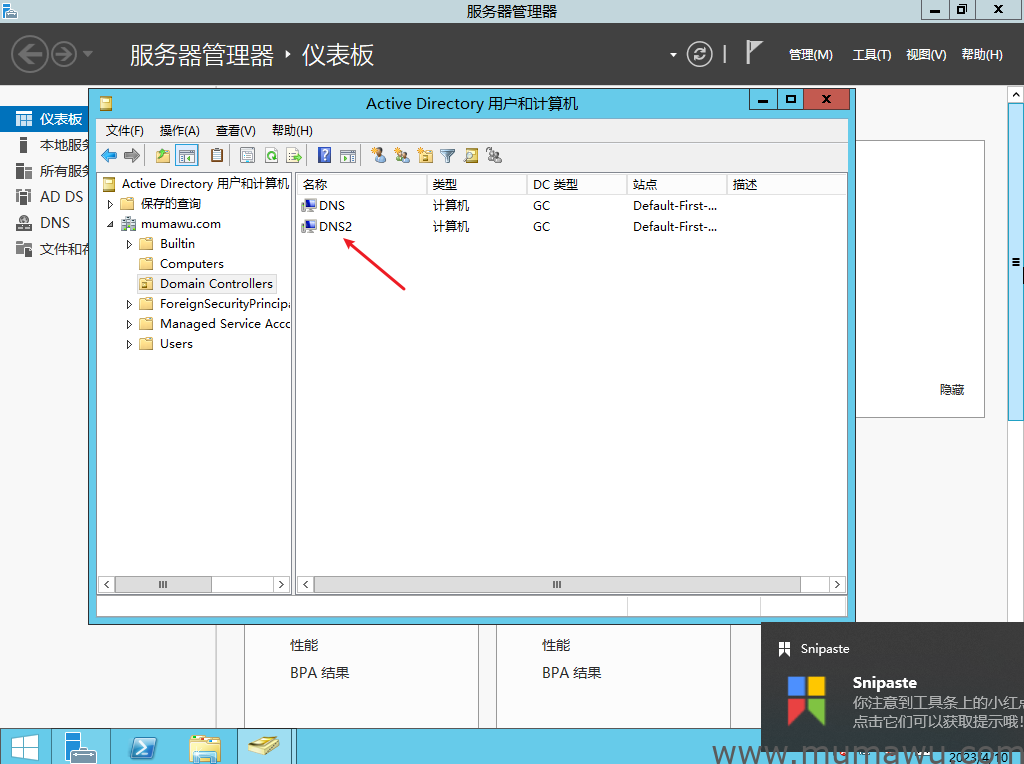
Task: Expand the Builtin tree node
Action: pyautogui.click(x=129, y=244)
